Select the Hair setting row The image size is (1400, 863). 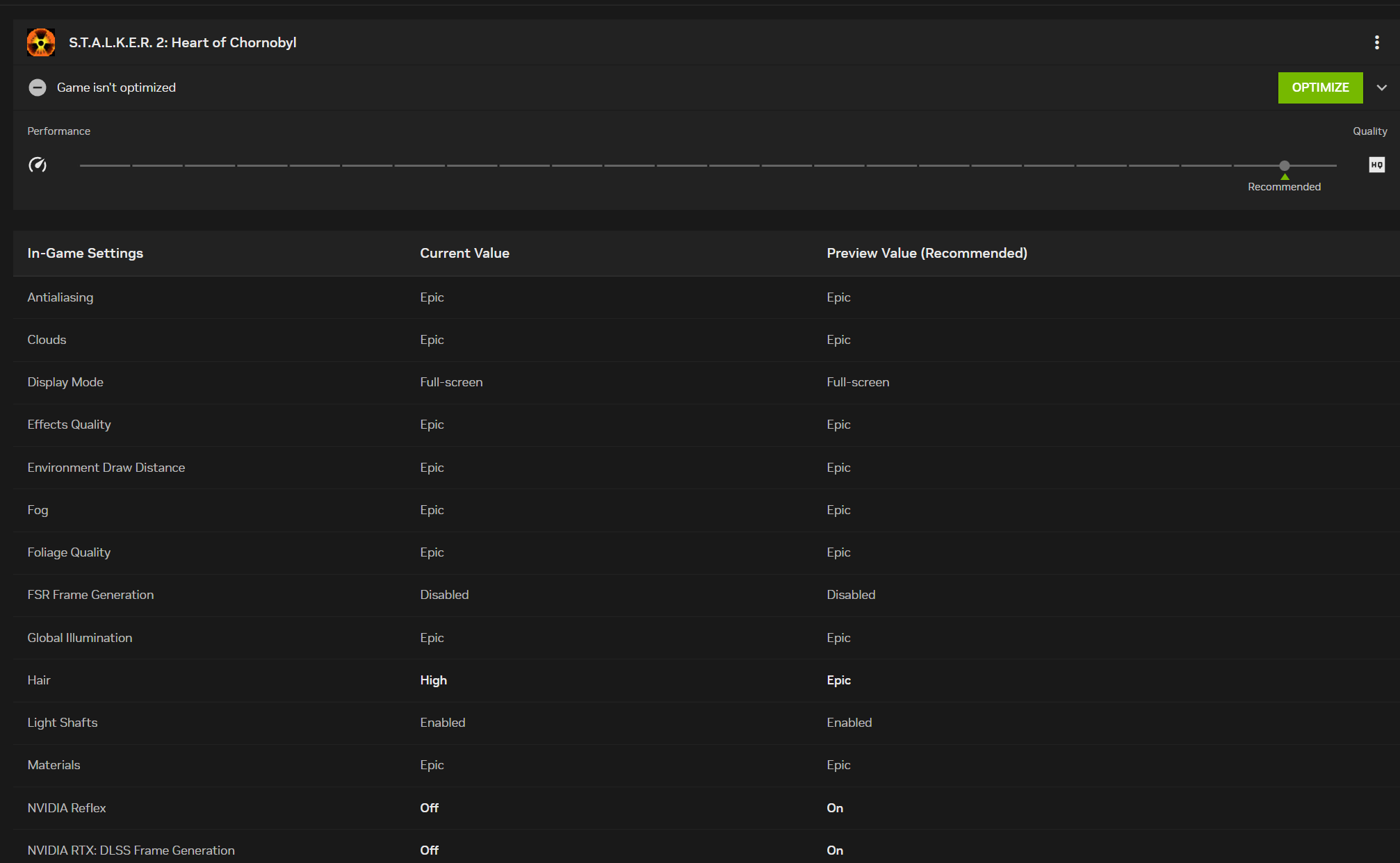[x=706, y=680]
